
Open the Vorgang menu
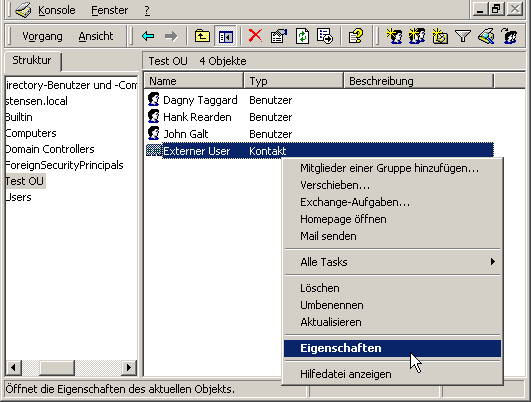[x=42, y=36]
